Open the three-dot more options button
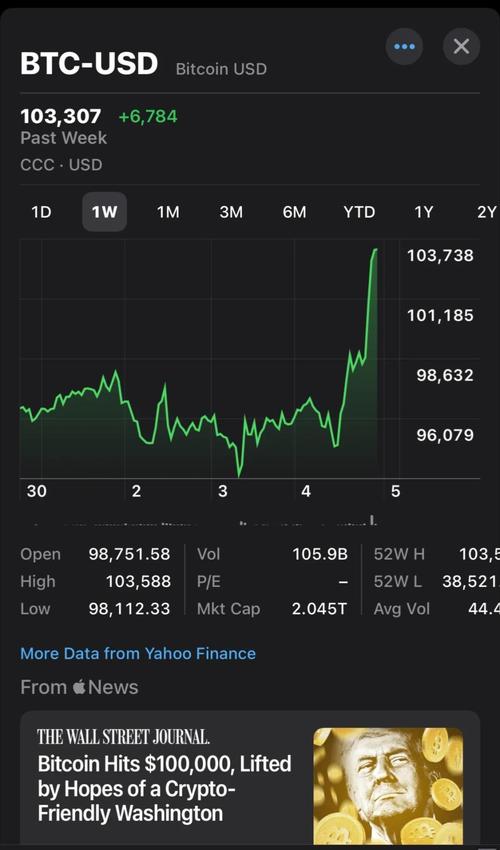The image size is (500, 850). (x=404, y=47)
